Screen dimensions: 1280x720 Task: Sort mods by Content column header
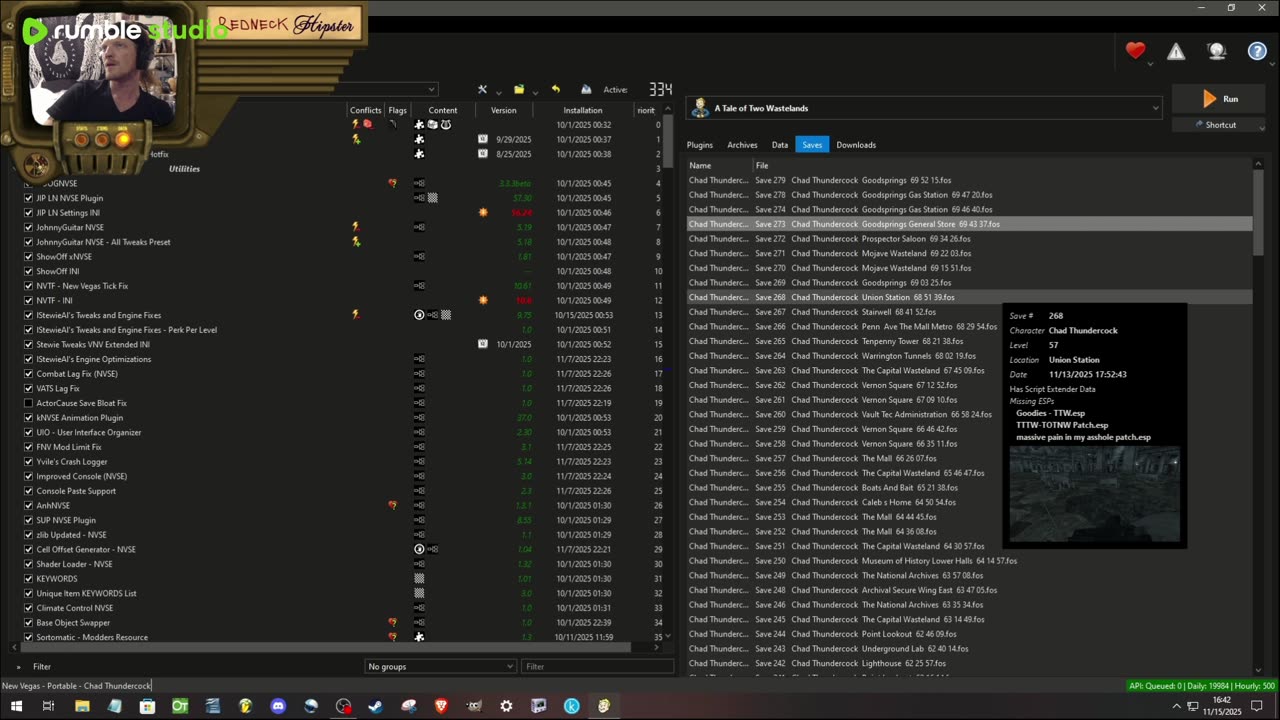pos(442,110)
